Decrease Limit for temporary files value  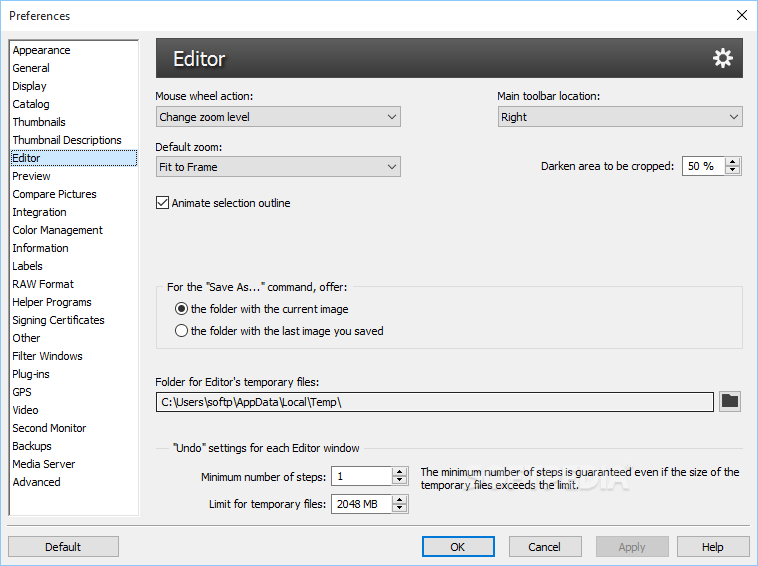pyautogui.click(x=399, y=508)
